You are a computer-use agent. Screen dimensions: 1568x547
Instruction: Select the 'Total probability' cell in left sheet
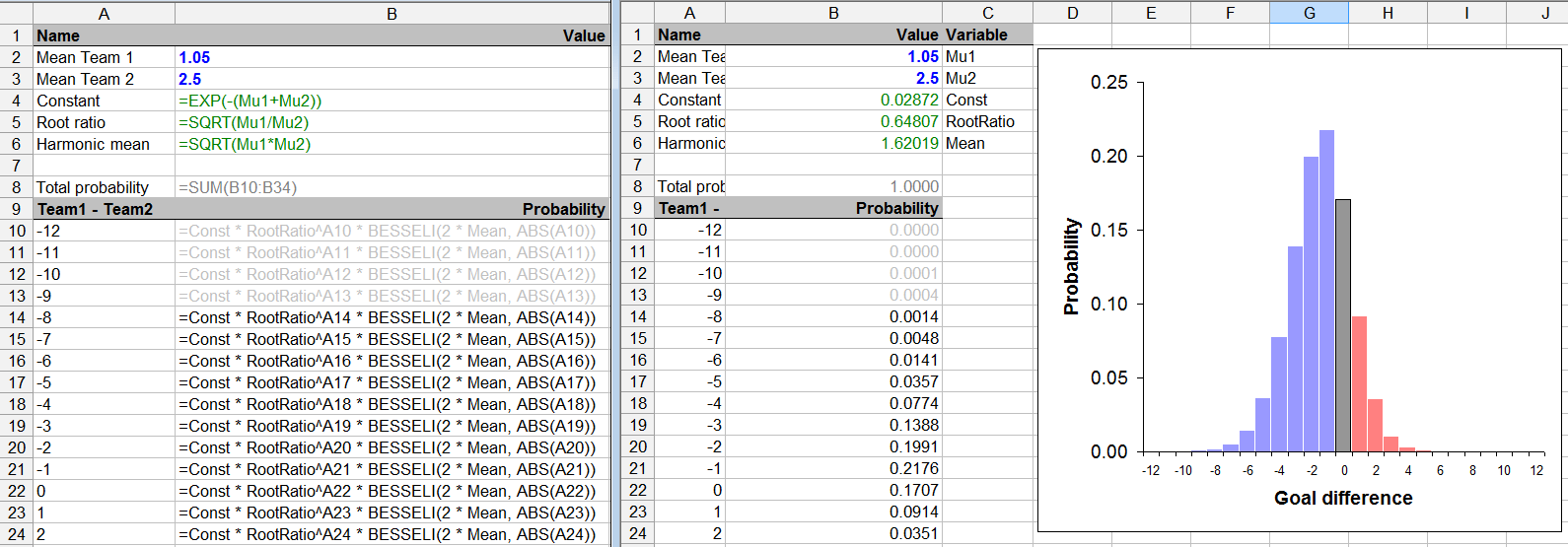pos(104,187)
